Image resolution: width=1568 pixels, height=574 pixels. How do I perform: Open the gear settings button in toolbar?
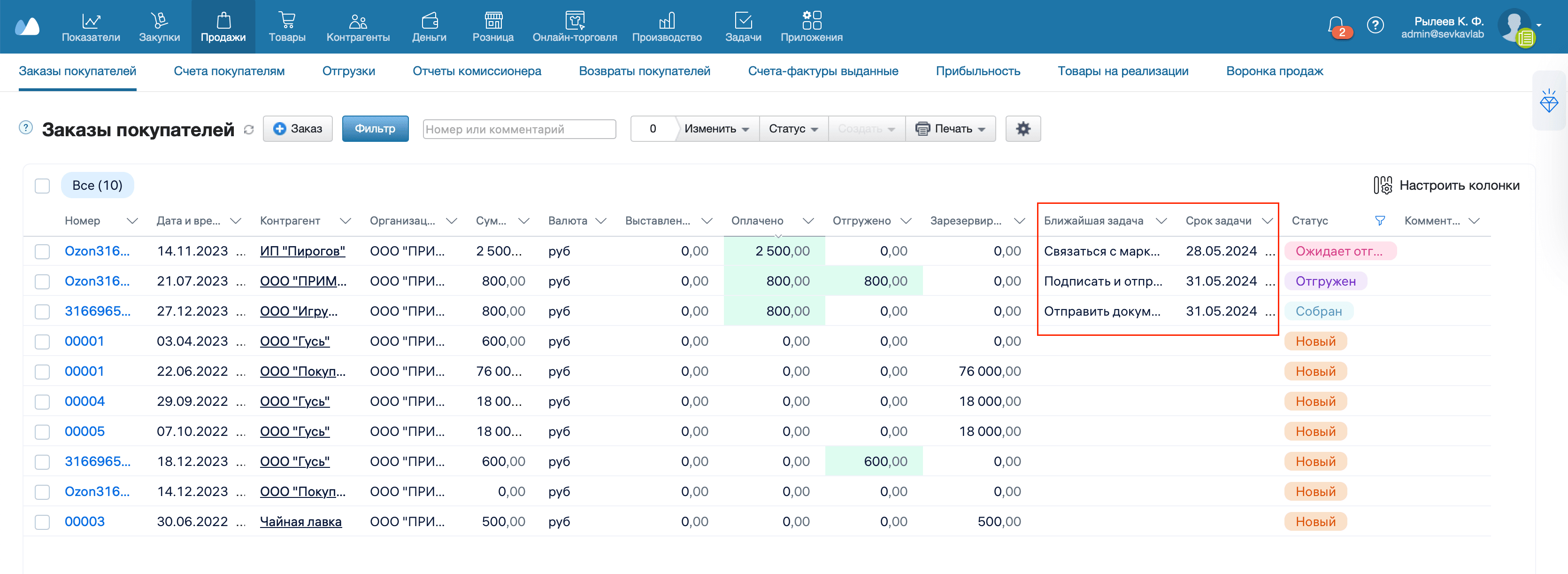click(1022, 129)
